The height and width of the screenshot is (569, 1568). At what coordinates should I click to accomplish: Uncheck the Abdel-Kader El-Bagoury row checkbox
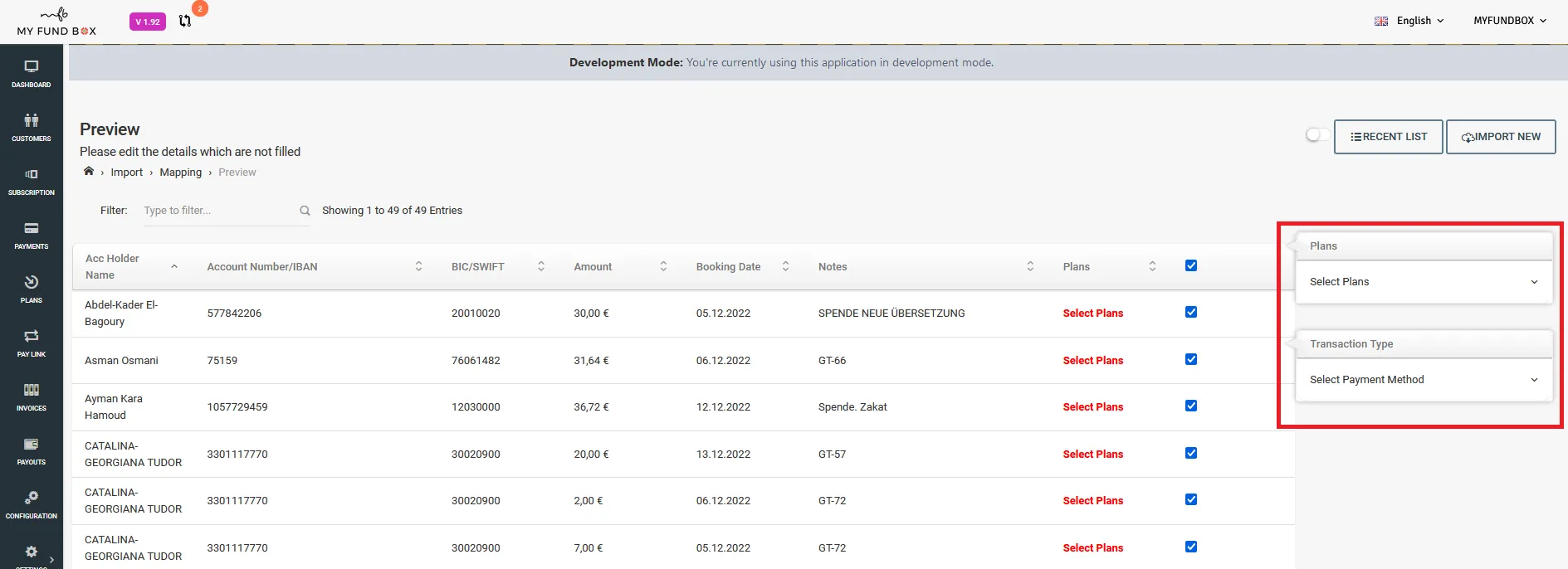click(x=1191, y=312)
